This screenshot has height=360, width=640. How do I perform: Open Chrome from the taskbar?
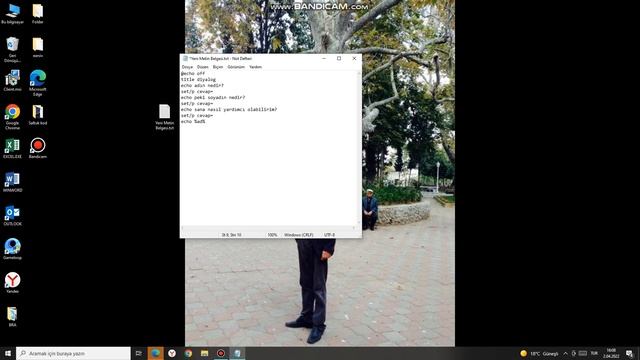(188, 353)
